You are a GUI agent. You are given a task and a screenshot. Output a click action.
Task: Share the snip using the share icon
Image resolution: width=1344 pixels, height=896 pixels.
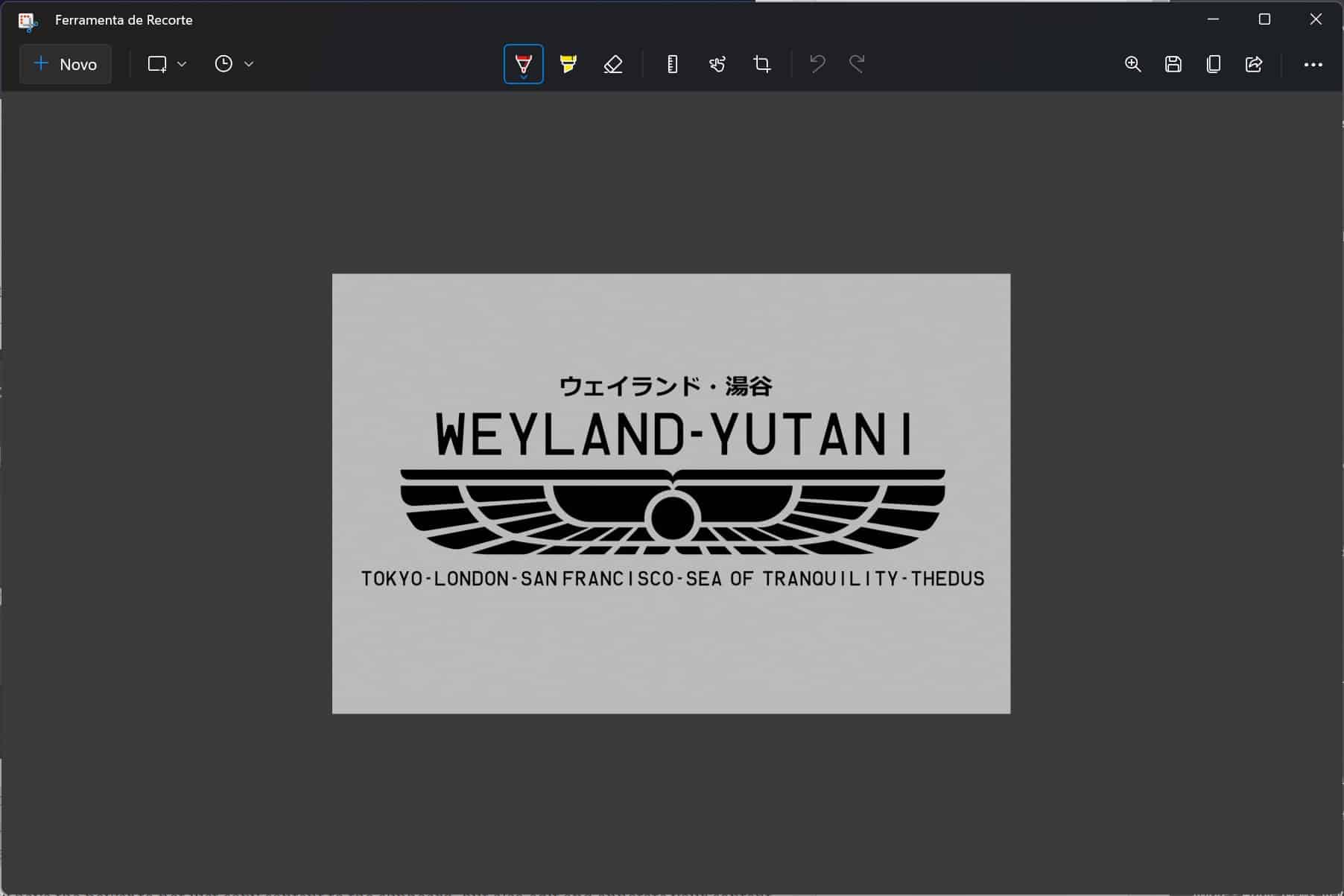1254,64
